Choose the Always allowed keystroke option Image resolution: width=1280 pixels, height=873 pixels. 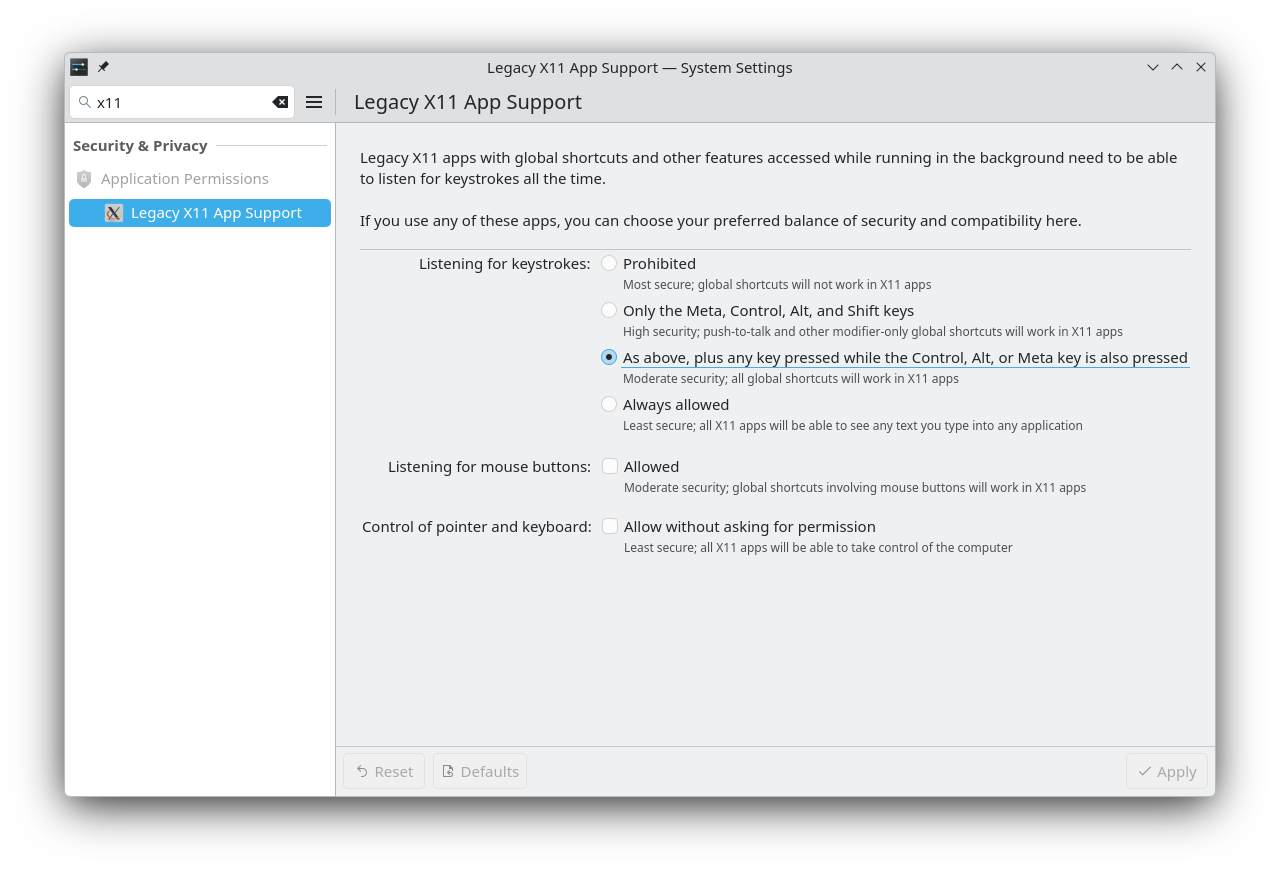(x=609, y=404)
